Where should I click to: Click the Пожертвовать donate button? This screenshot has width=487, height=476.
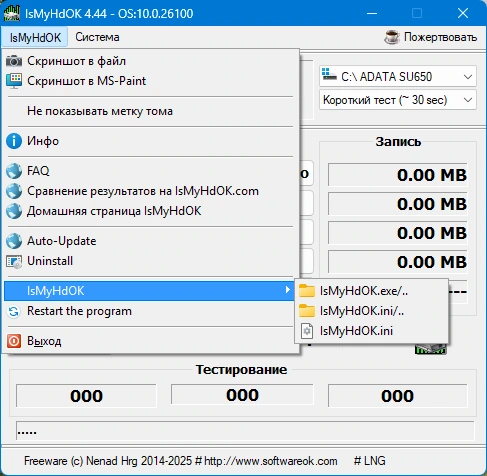pos(431,37)
